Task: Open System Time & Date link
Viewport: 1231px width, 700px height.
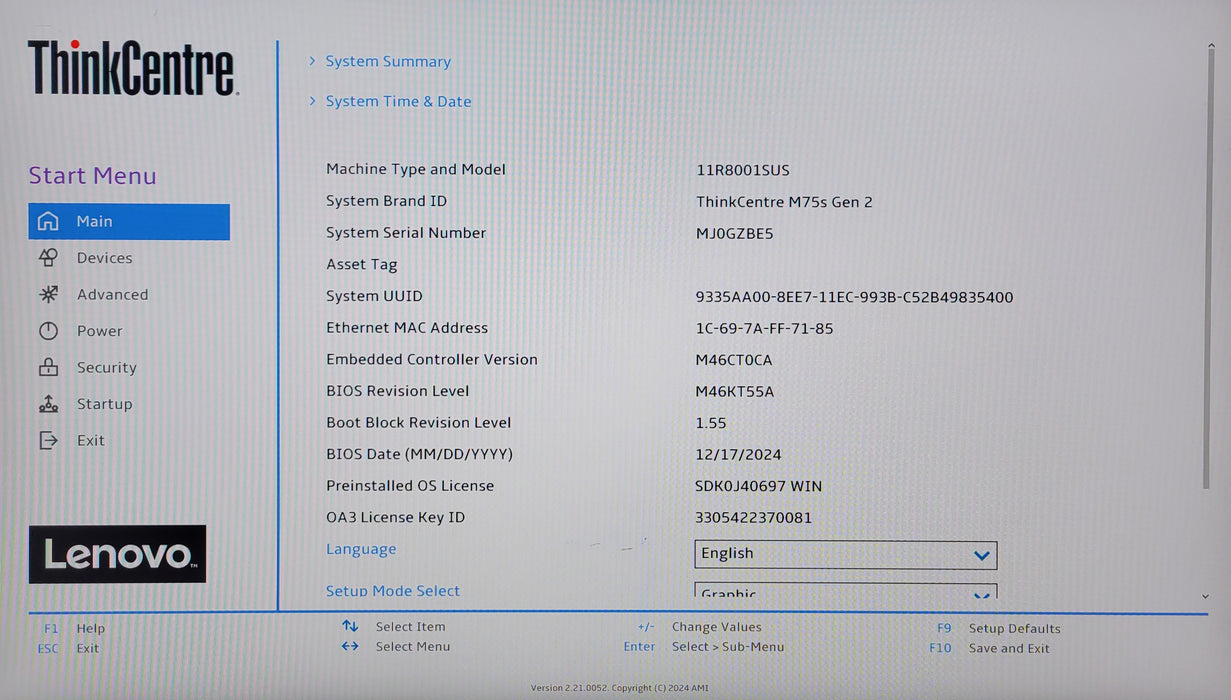Action: tap(398, 101)
